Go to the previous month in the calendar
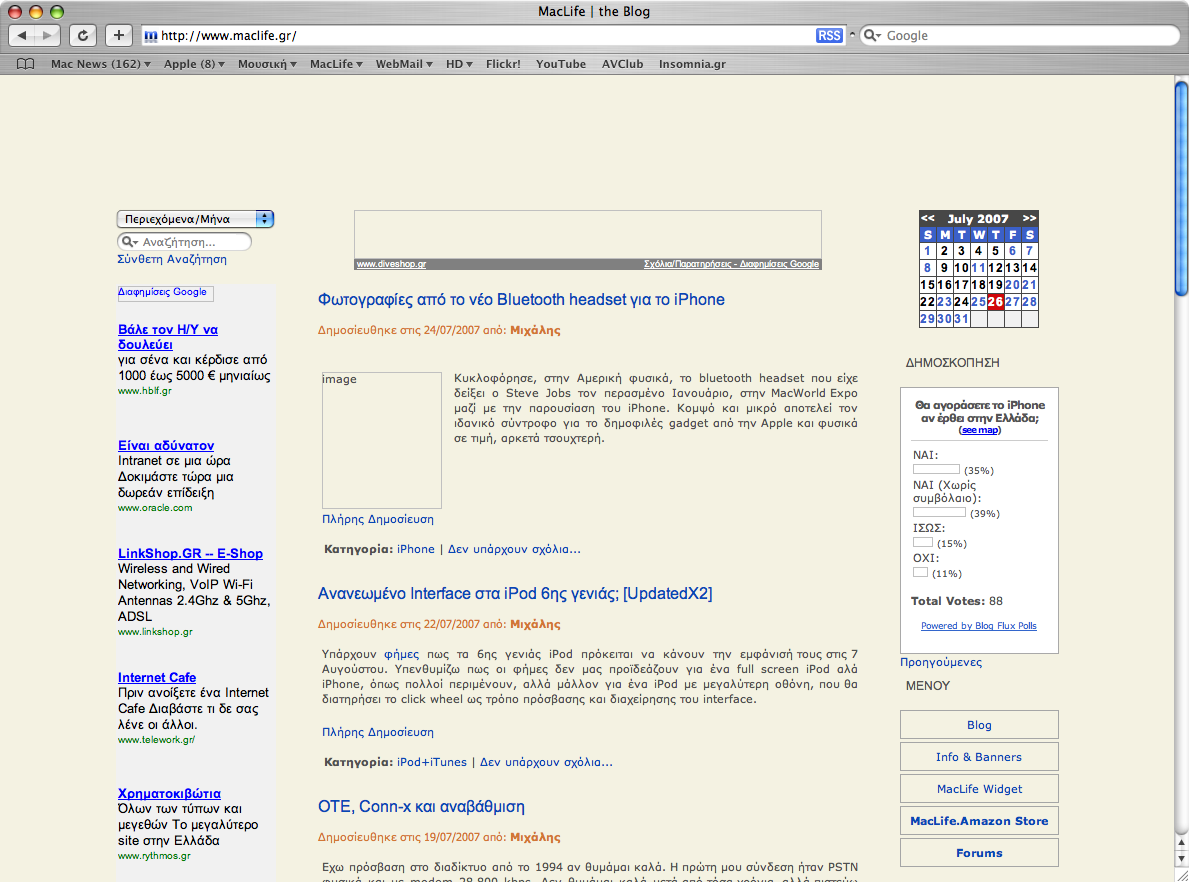The height and width of the screenshot is (882, 1189). tap(927, 218)
